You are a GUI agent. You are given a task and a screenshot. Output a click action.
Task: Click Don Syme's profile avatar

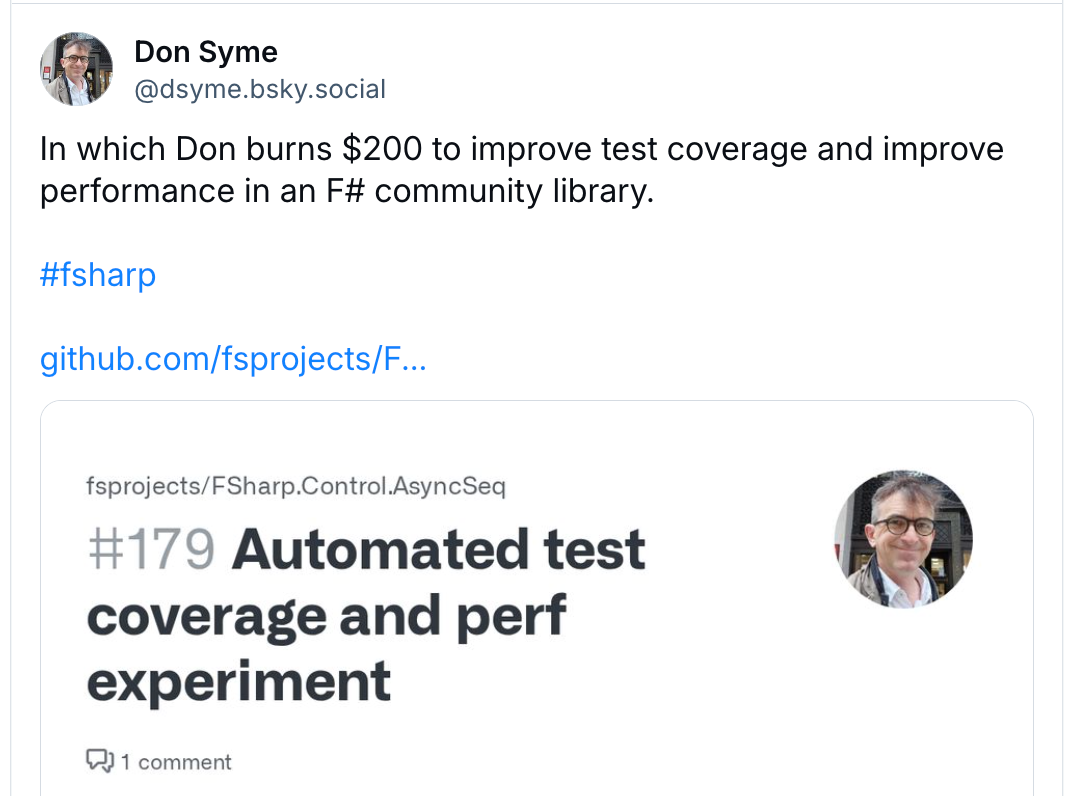click(x=76, y=68)
